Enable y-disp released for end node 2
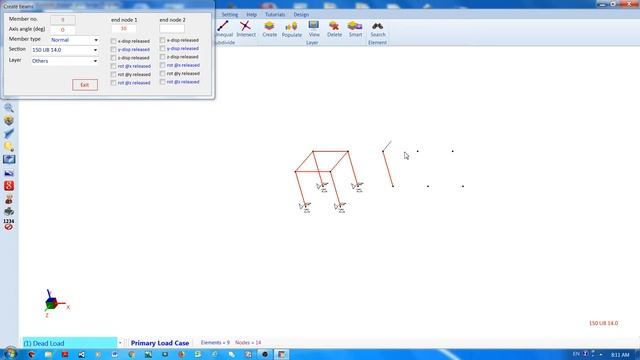This screenshot has width=640, height=360. click(x=162, y=49)
